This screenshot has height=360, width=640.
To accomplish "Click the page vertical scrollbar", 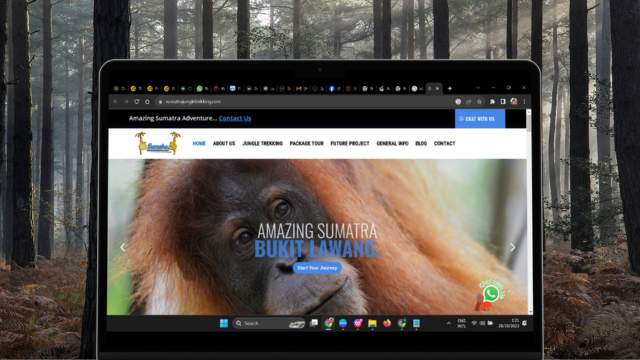I will (529, 211).
